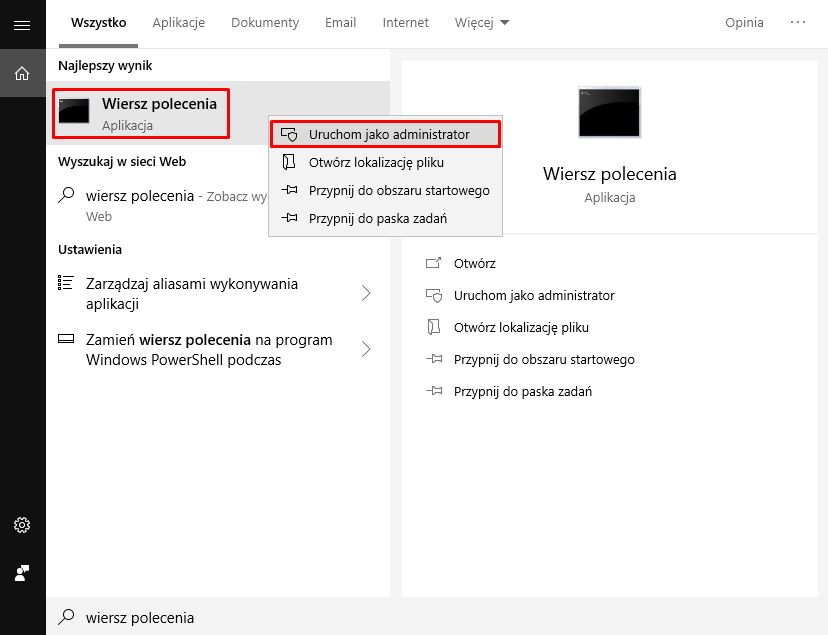Click the web search magnifier icon in results

(67, 195)
